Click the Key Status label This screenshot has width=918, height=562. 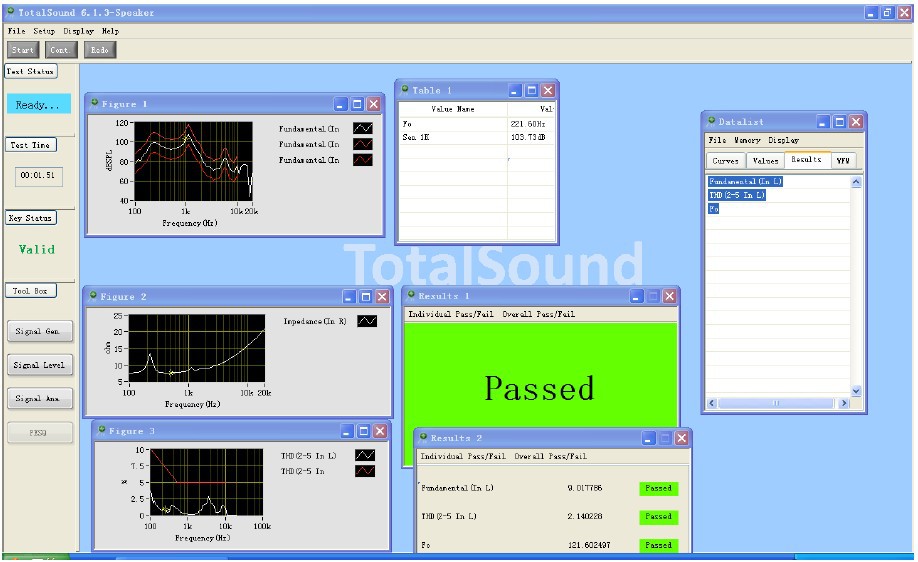tap(31, 218)
